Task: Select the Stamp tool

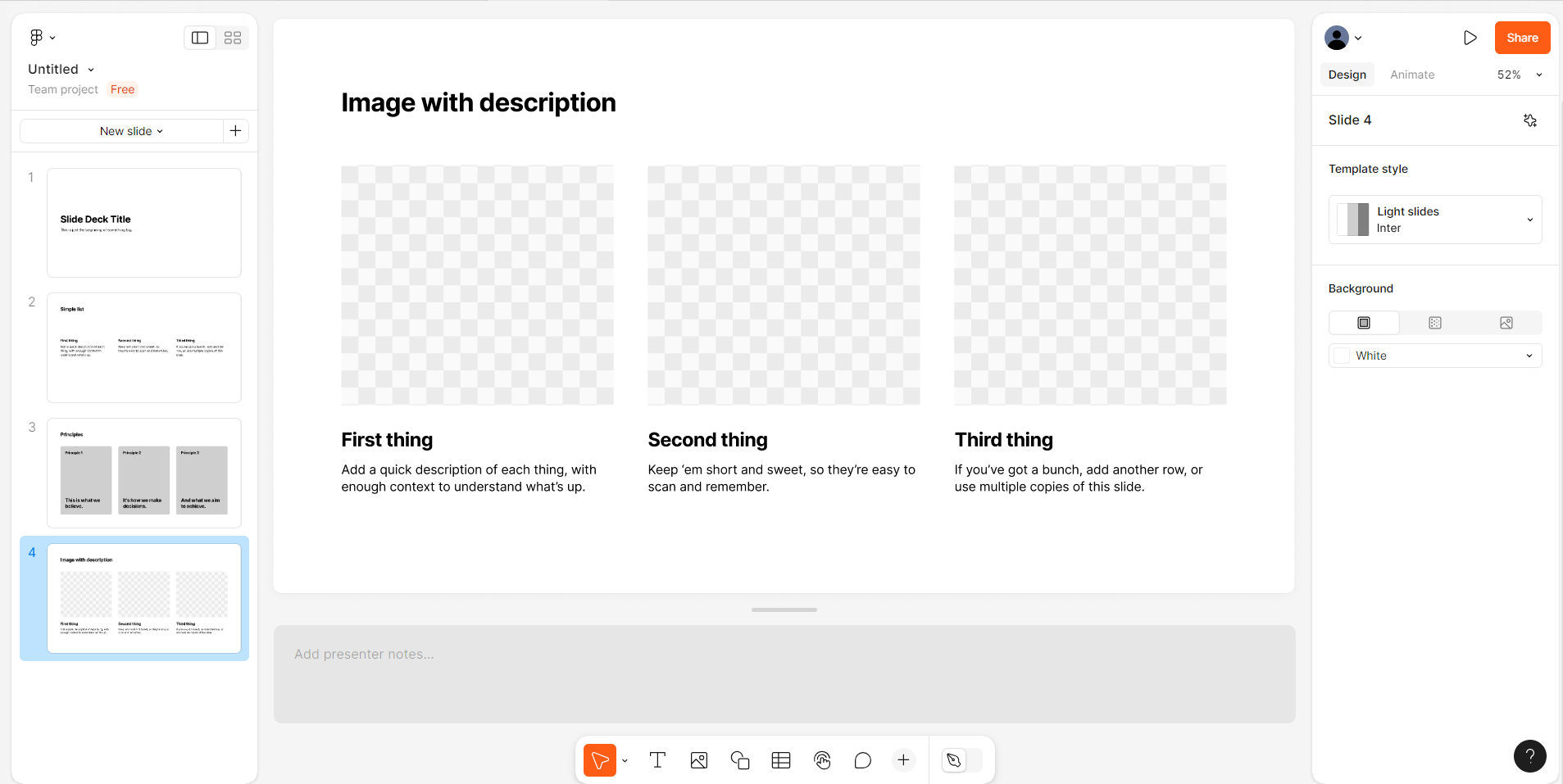Action: (822, 760)
